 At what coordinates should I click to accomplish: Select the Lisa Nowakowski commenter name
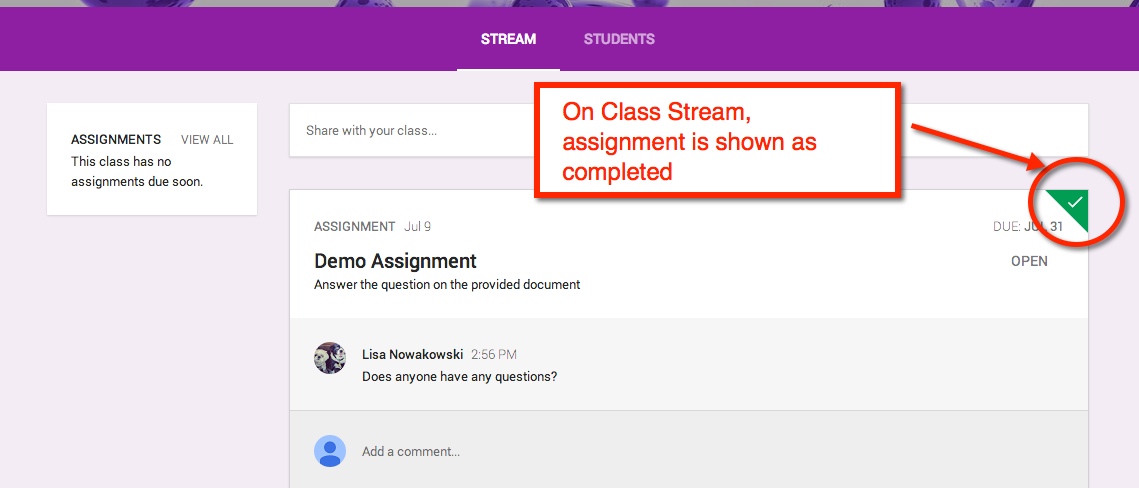click(x=412, y=355)
